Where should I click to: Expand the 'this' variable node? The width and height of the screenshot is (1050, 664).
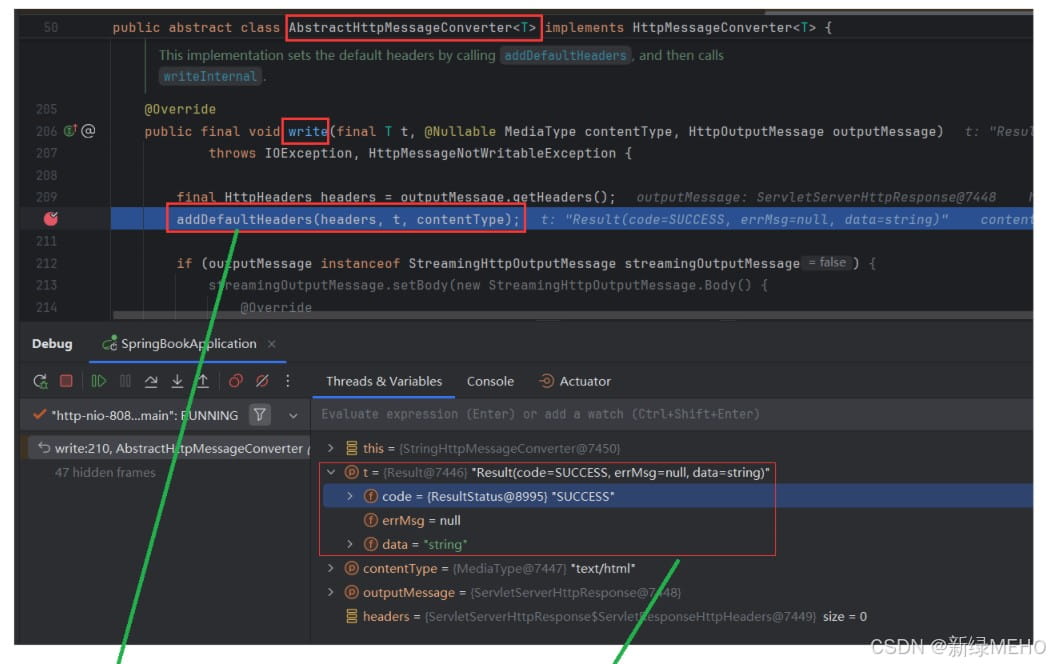click(x=331, y=448)
